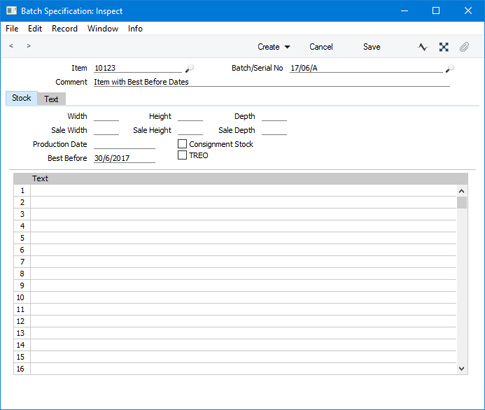485x410 pixels.
Task: Click the Best Before date field
Action: [x=124, y=158]
